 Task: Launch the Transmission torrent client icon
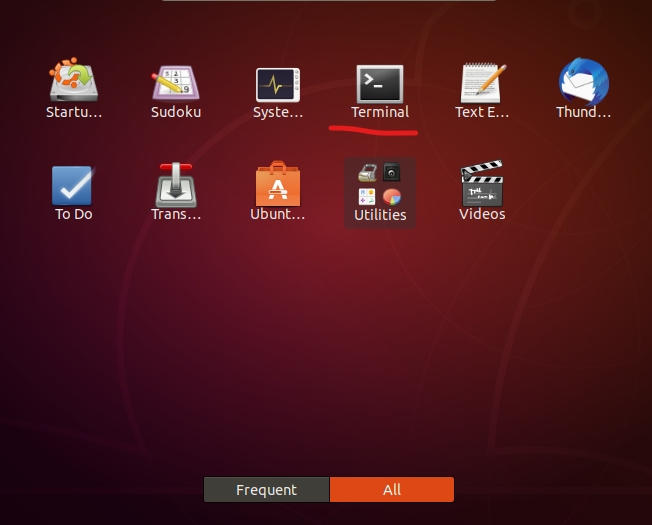point(176,185)
